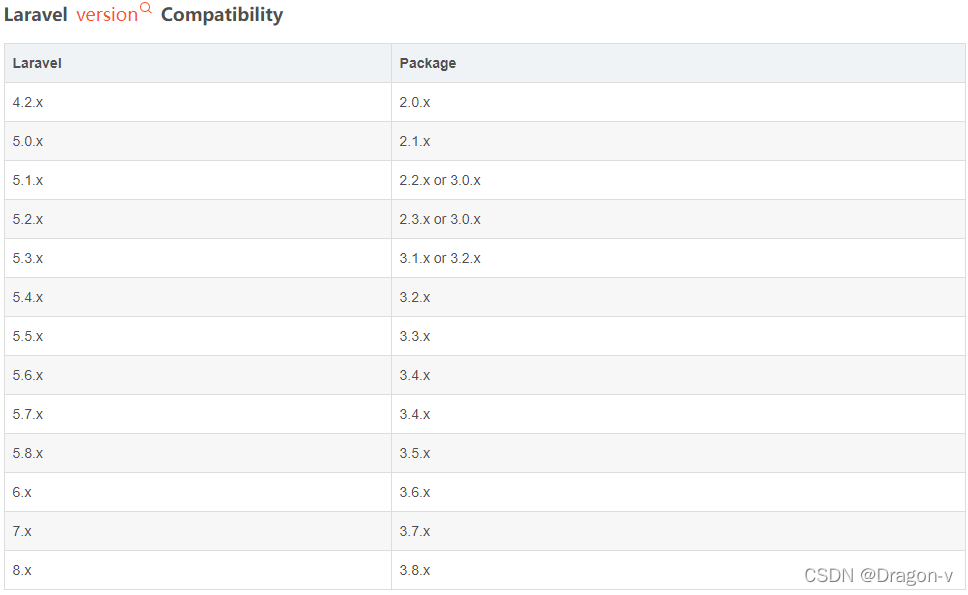Click the red "version" search link
The image size is (968, 595).
pyautogui.click(x=107, y=15)
